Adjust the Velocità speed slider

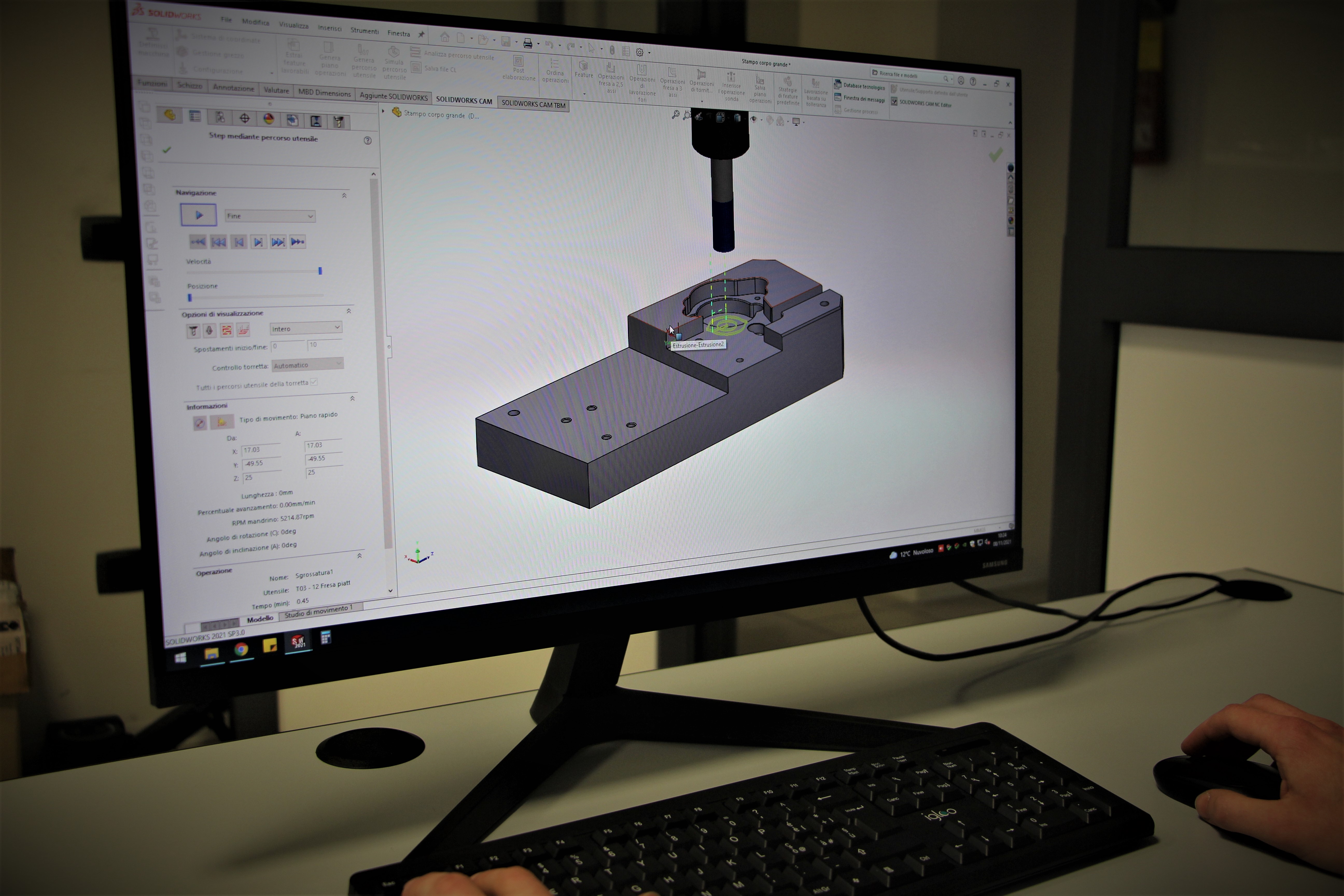[x=320, y=271]
